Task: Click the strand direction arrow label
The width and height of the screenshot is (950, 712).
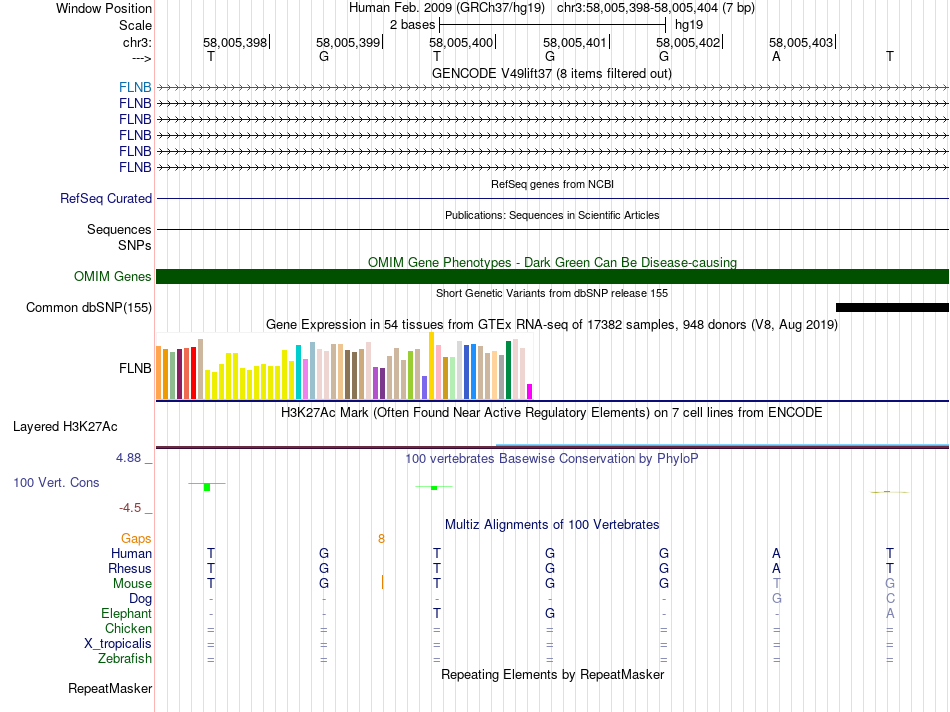Action: pos(141,58)
